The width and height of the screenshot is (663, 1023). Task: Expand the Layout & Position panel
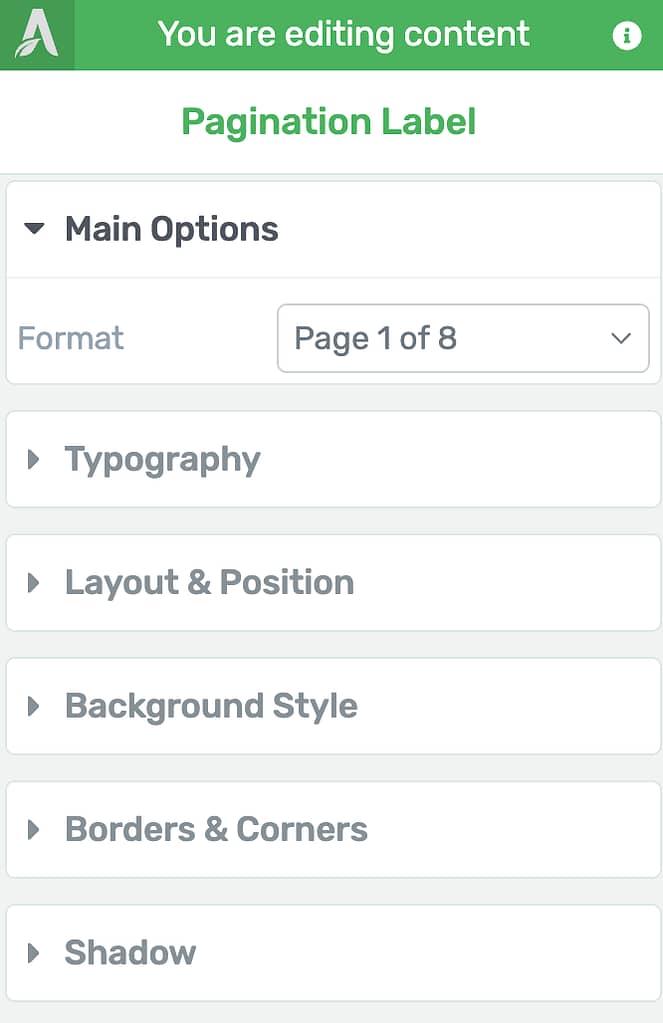pyautogui.click(x=333, y=583)
